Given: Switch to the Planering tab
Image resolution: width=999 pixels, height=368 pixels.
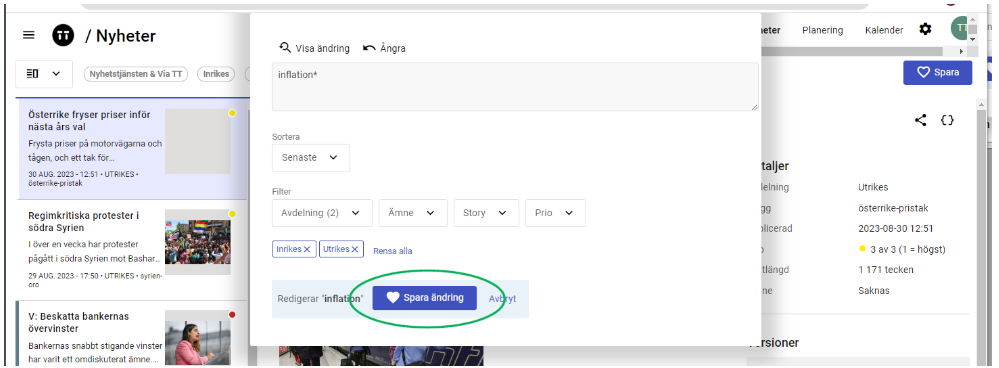Looking at the screenshot, I should (822, 30).
